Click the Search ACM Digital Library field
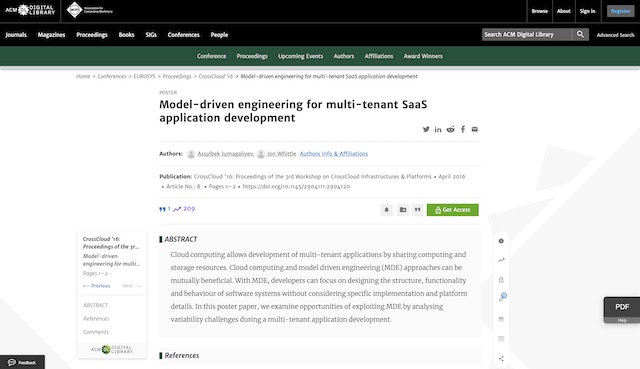The height and width of the screenshot is (369, 640). [x=527, y=34]
